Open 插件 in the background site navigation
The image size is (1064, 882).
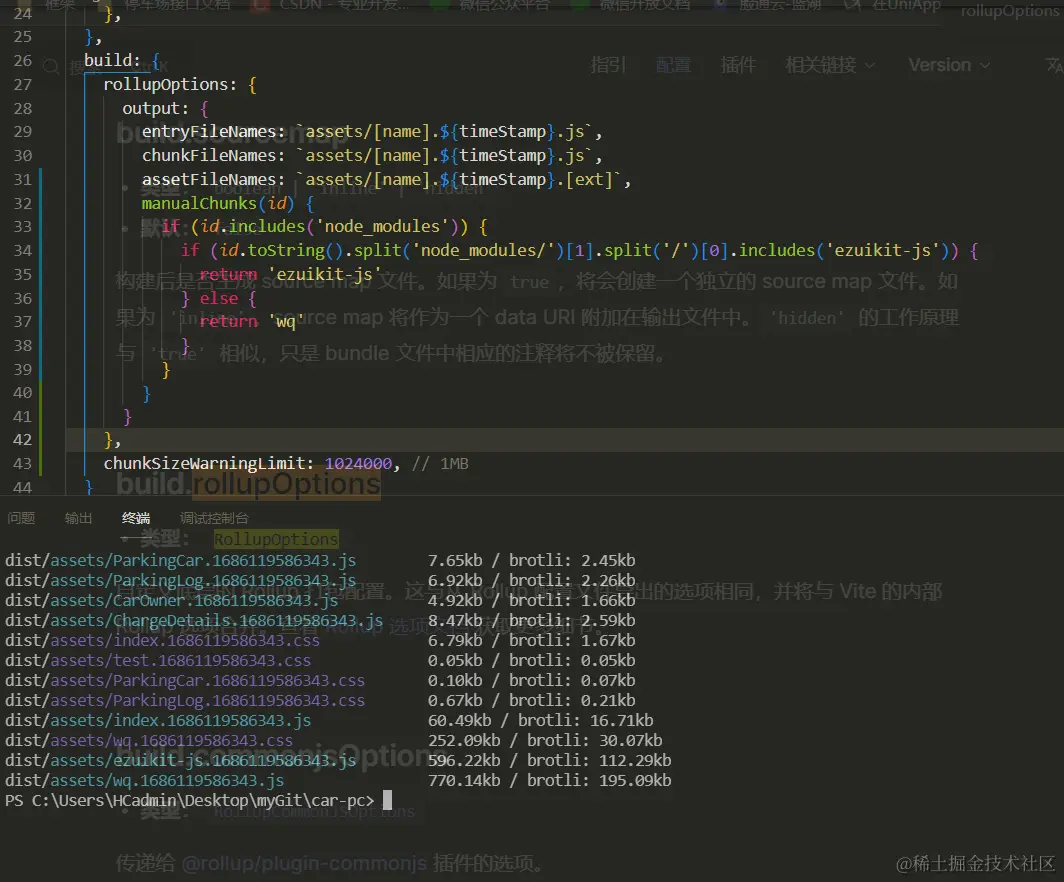tap(738, 65)
